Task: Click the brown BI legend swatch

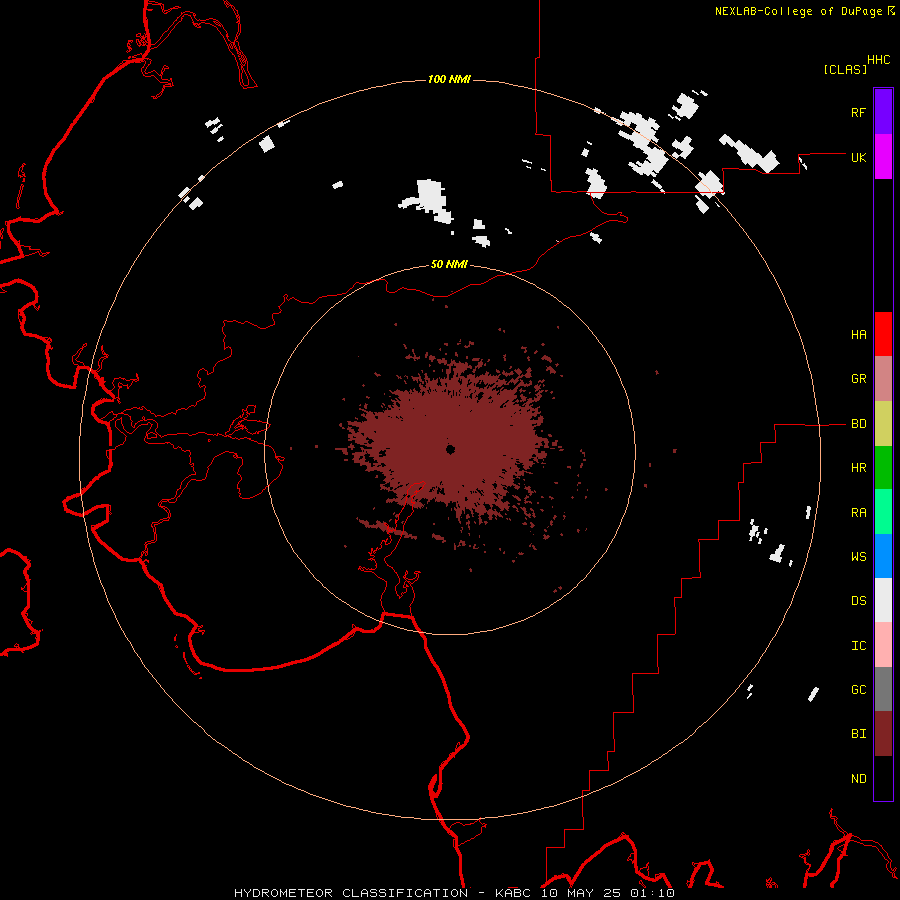Action: pos(883,734)
